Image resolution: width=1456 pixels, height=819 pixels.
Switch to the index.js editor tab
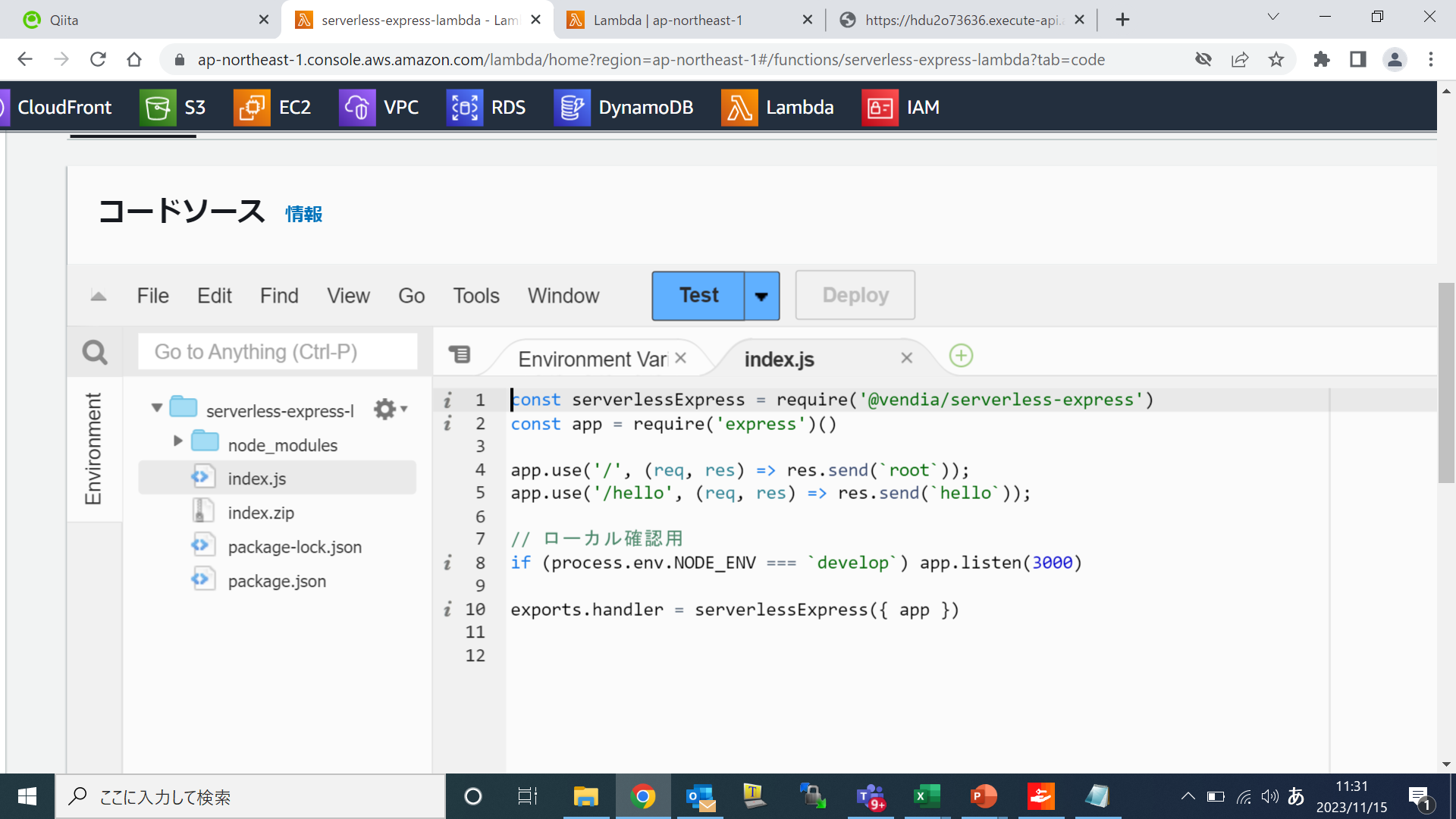pyautogui.click(x=780, y=359)
